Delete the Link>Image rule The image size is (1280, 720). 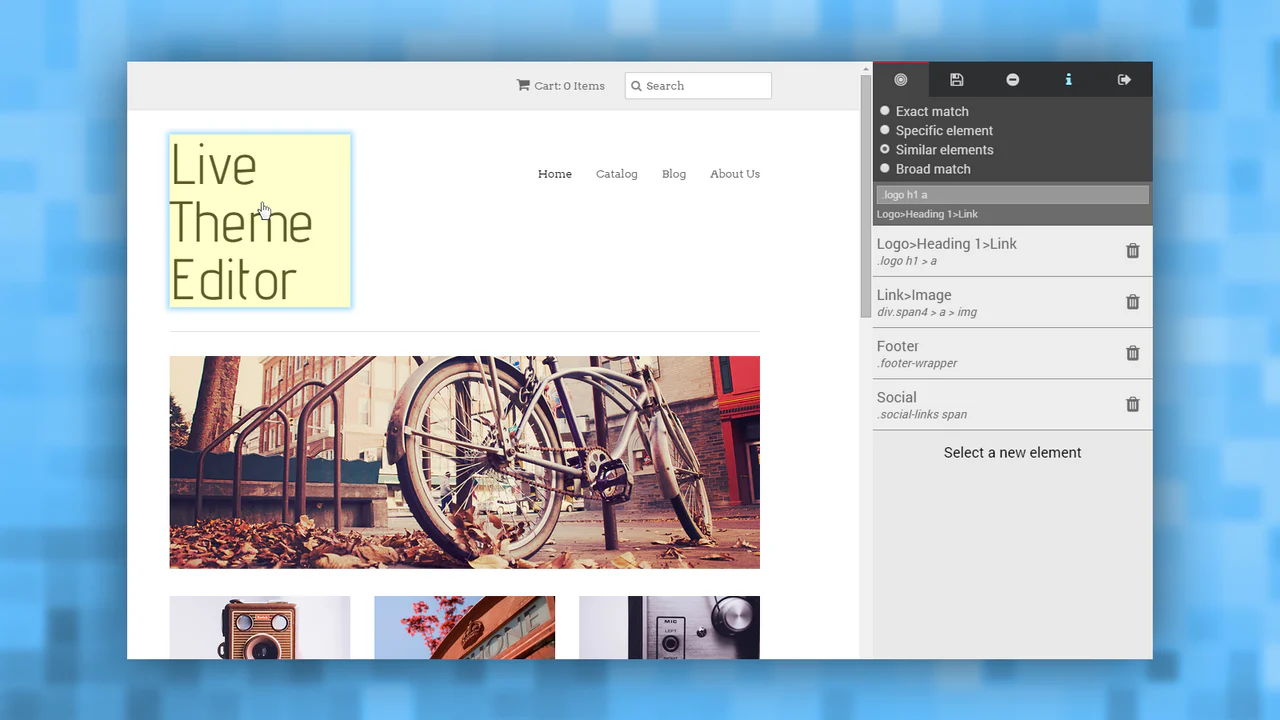[x=1132, y=302]
